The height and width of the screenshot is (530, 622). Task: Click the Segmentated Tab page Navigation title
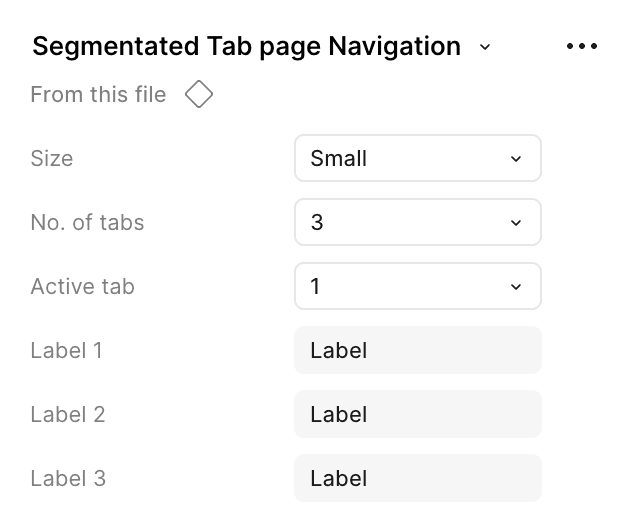pos(246,46)
